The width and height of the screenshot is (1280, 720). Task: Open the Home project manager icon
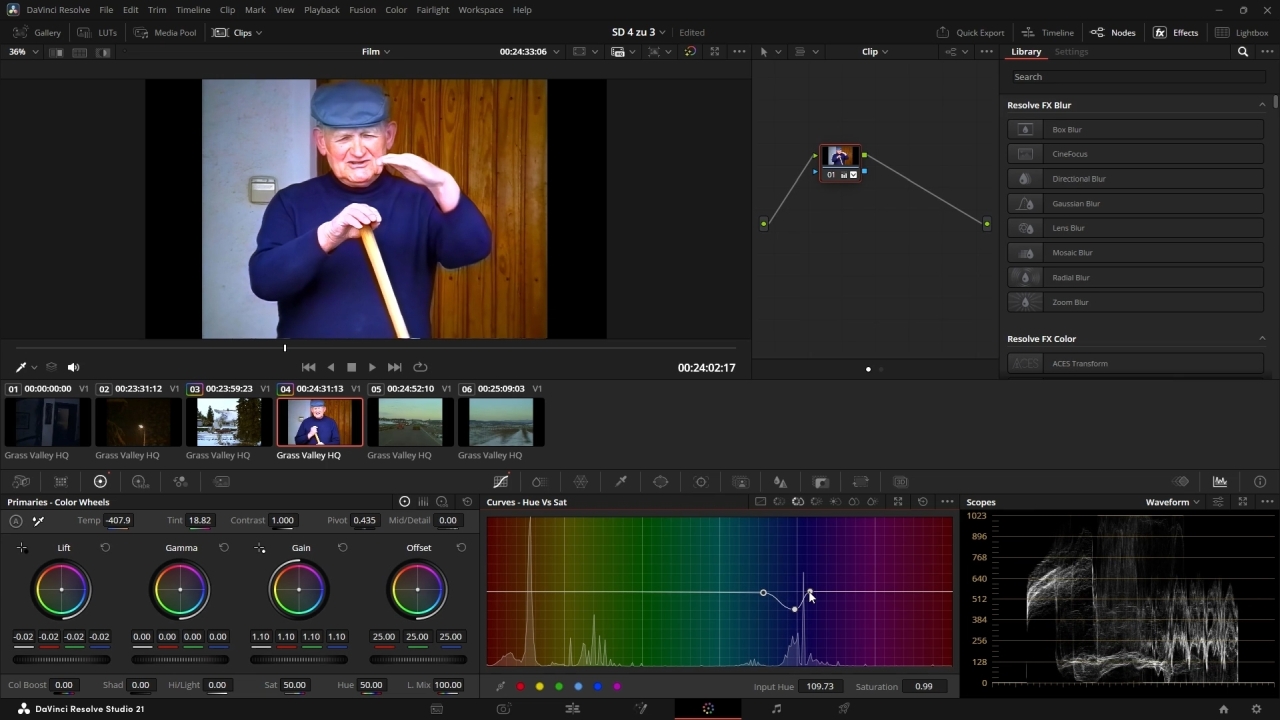[x=1223, y=708]
